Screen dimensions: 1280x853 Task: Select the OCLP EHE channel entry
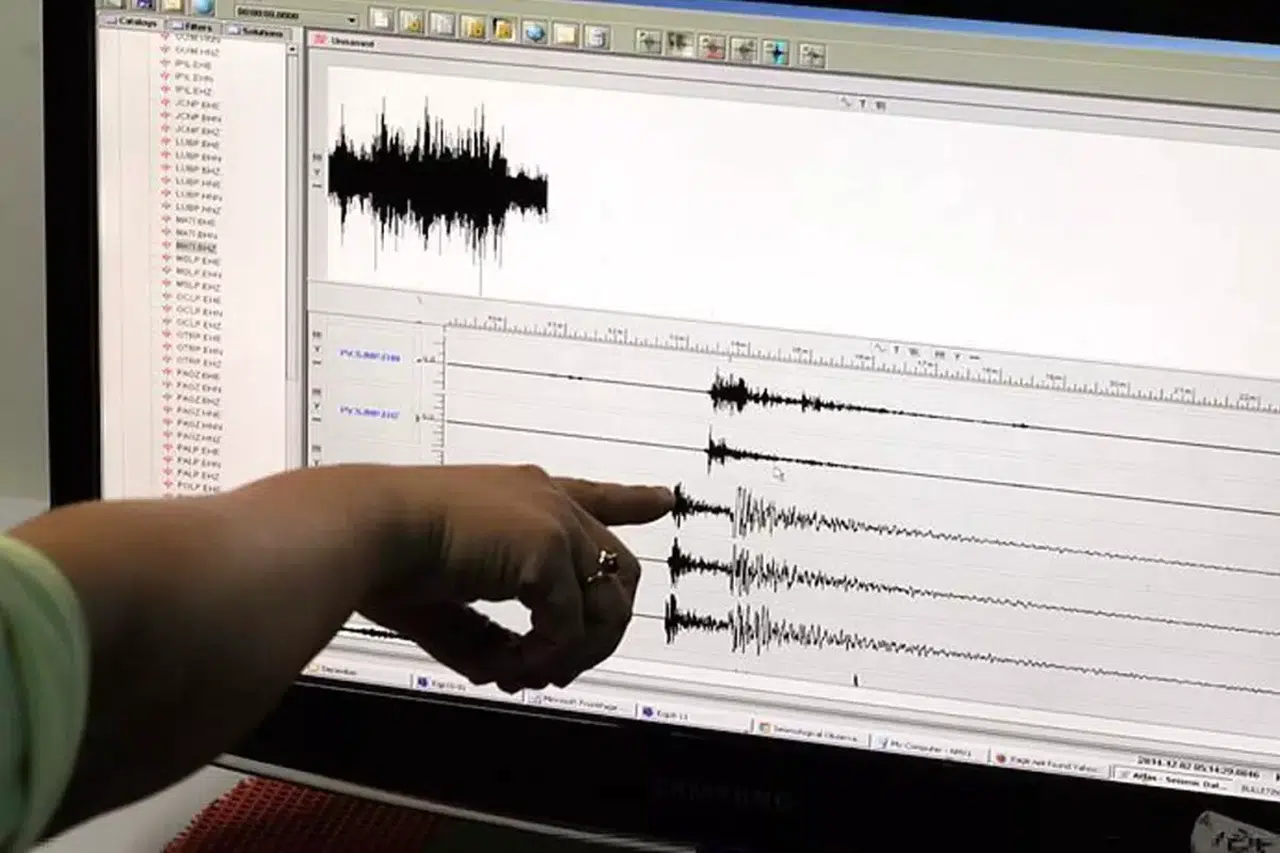point(197,298)
